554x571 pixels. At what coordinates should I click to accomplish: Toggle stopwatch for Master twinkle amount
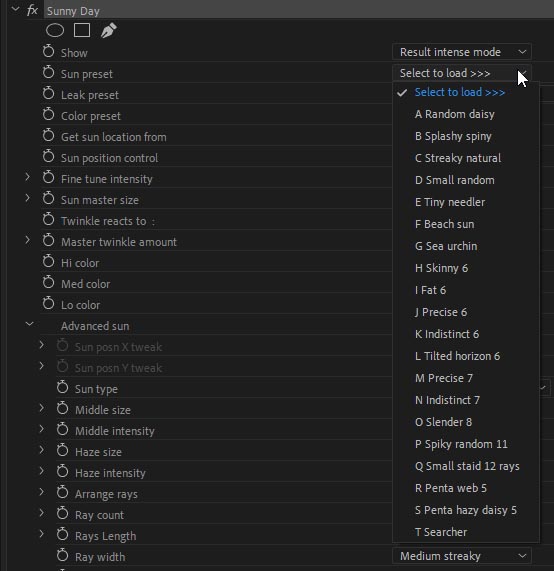pos(48,240)
